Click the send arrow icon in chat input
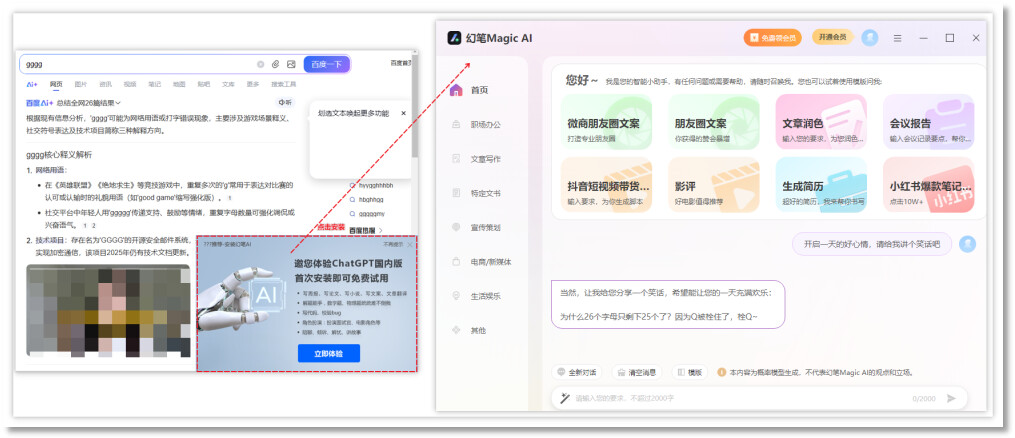Image resolution: width=1015 pixels, height=438 pixels. coord(950,398)
